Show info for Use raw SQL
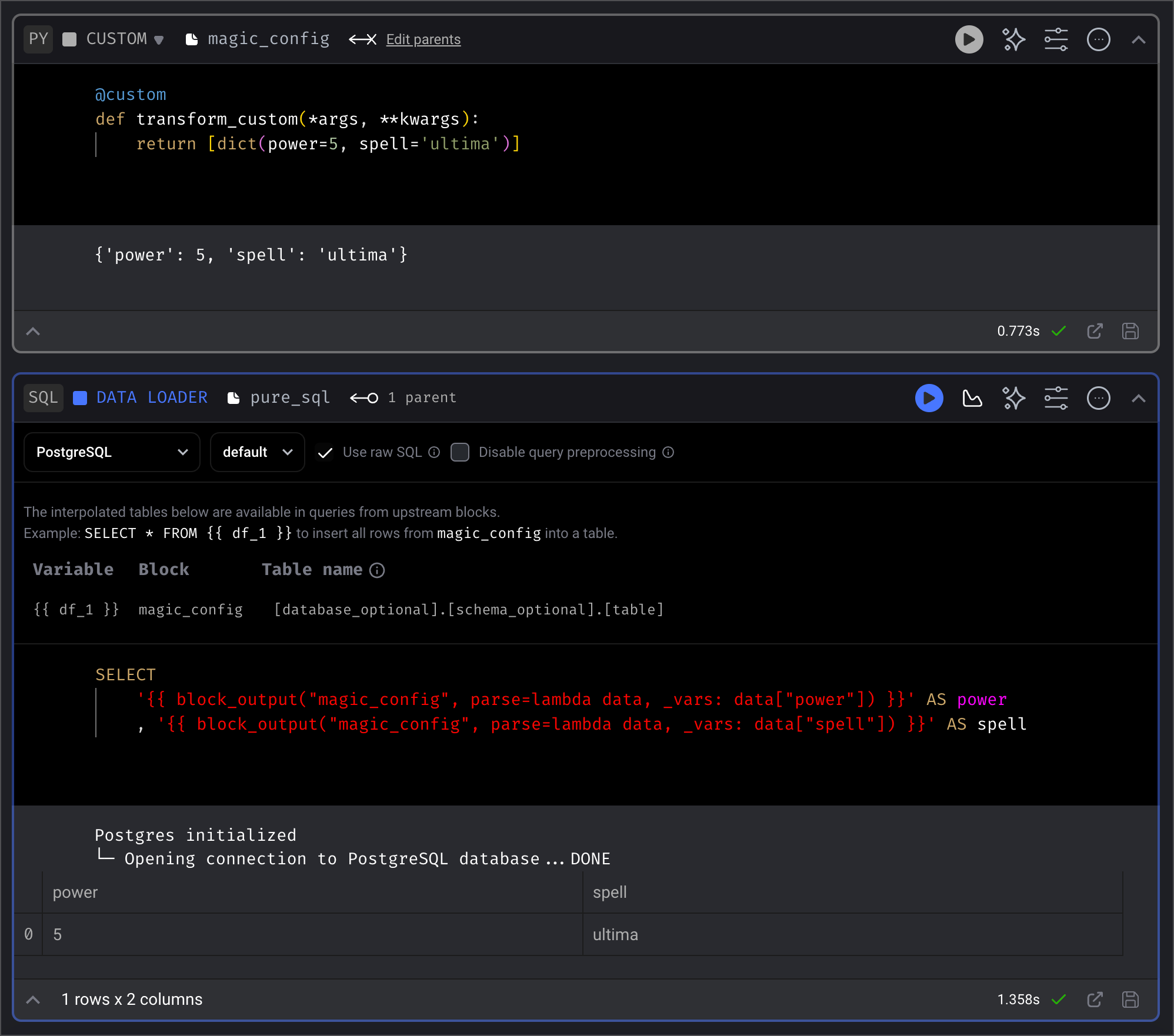Viewport: 1174px width, 1036px height. [434, 452]
